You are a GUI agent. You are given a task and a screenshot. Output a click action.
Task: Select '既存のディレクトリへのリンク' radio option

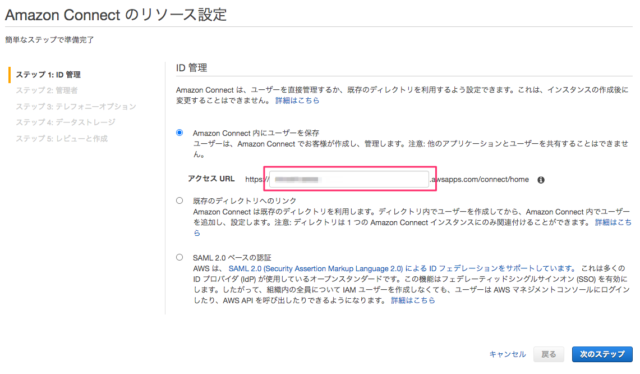(180, 200)
